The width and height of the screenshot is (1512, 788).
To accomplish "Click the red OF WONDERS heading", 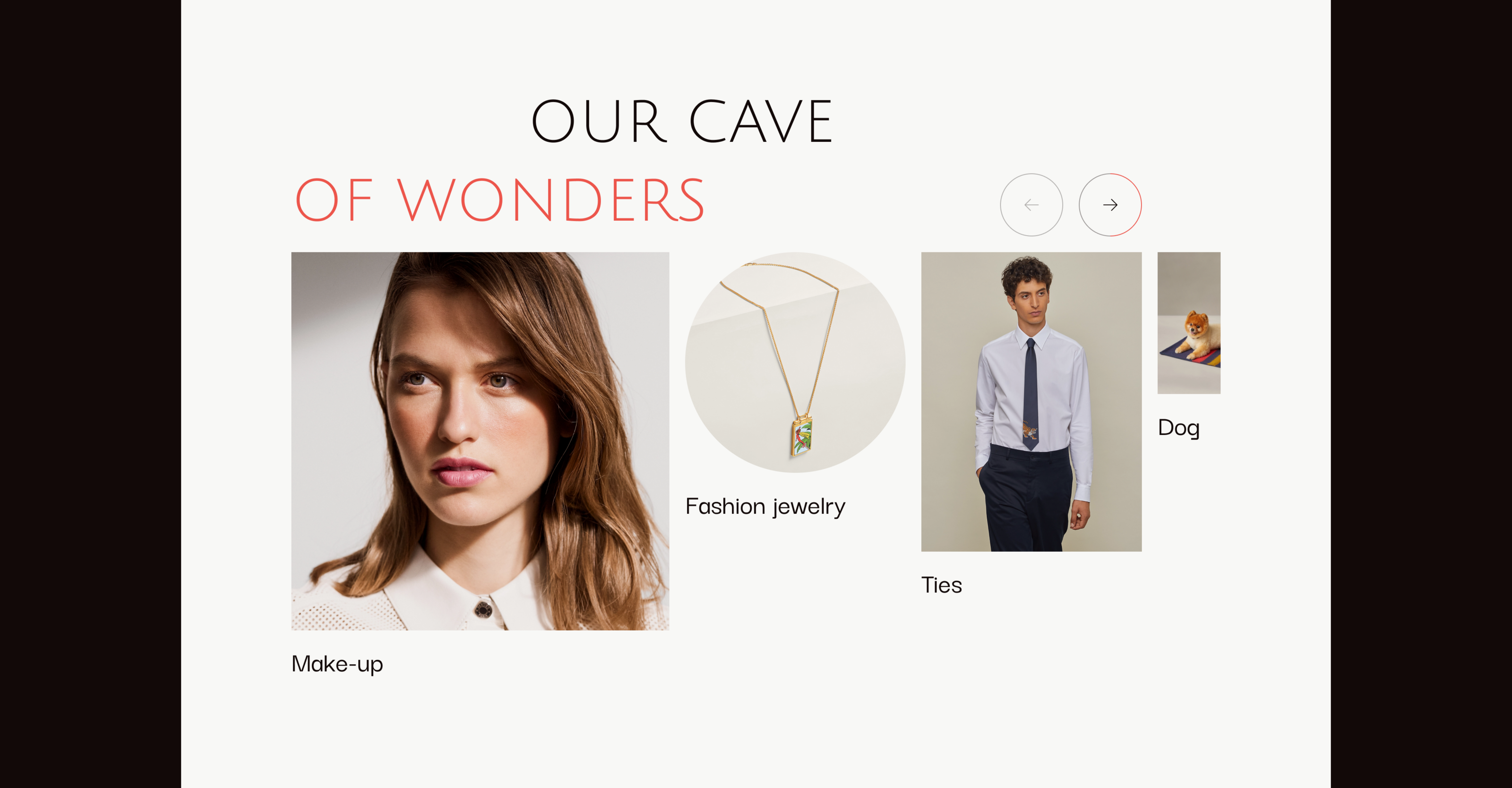I will [499, 200].
